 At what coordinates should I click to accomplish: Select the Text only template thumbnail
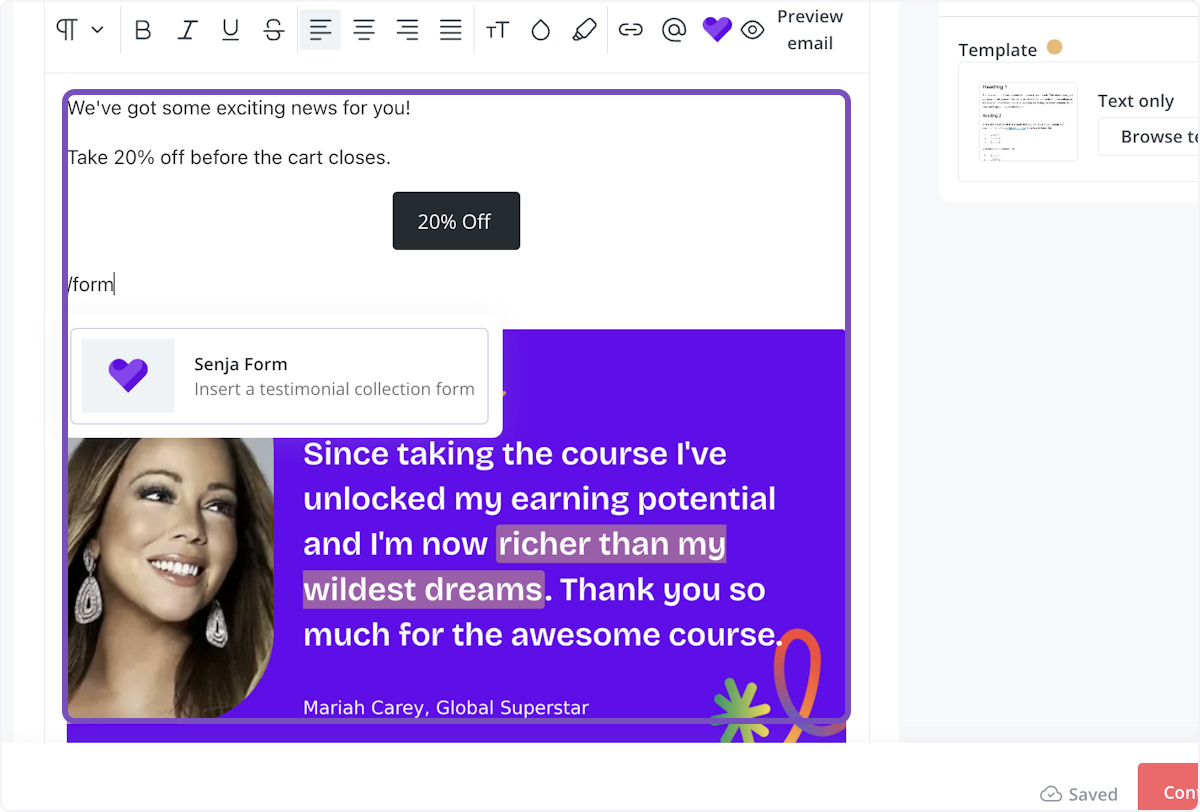1028,122
